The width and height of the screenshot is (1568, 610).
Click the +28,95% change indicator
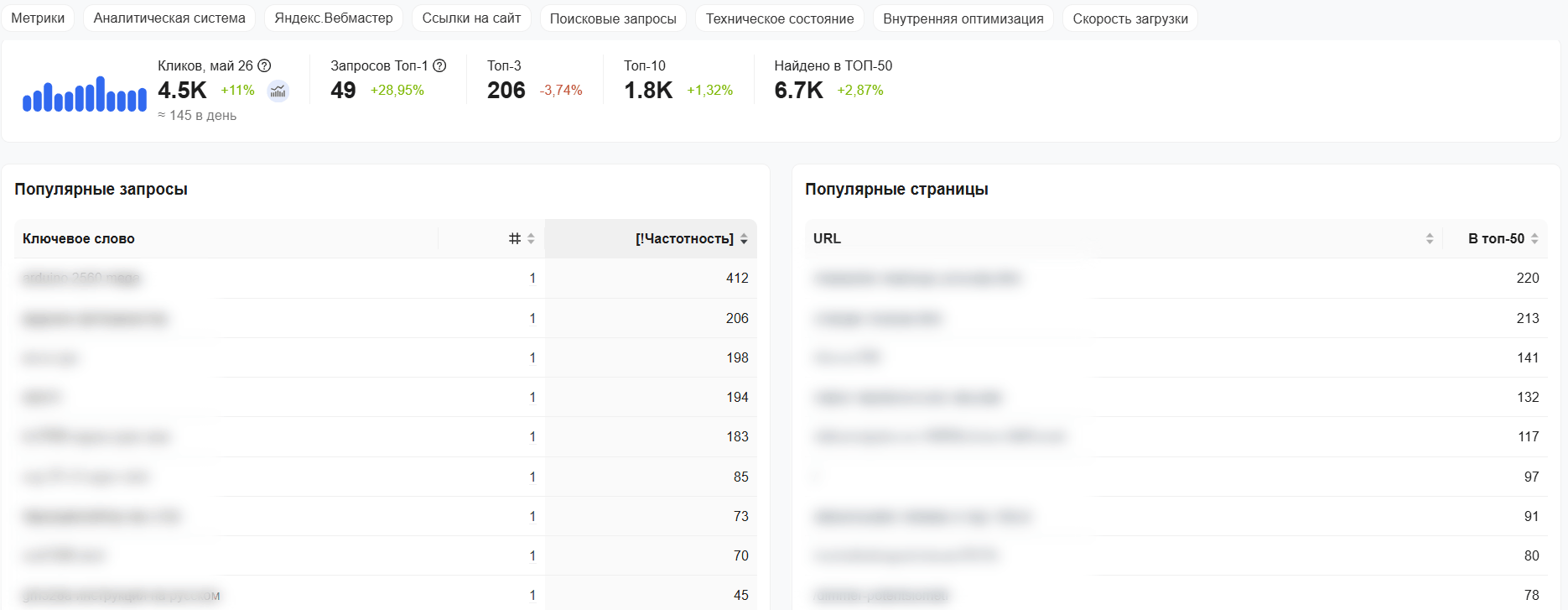tap(397, 91)
